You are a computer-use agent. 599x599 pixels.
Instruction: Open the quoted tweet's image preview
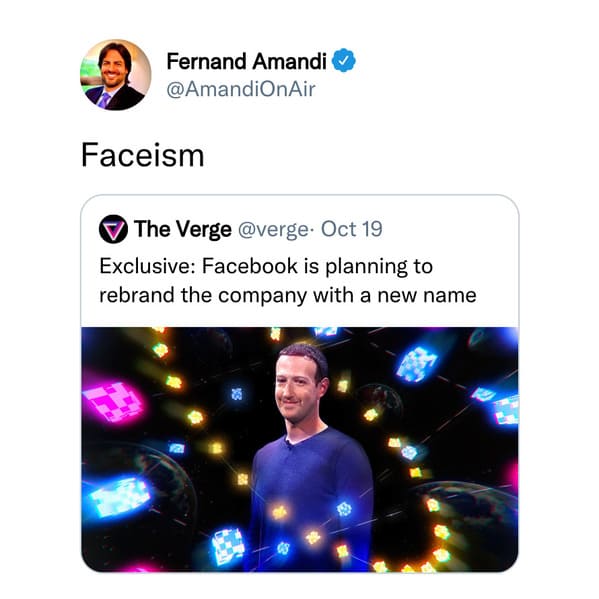(x=300, y=449)
